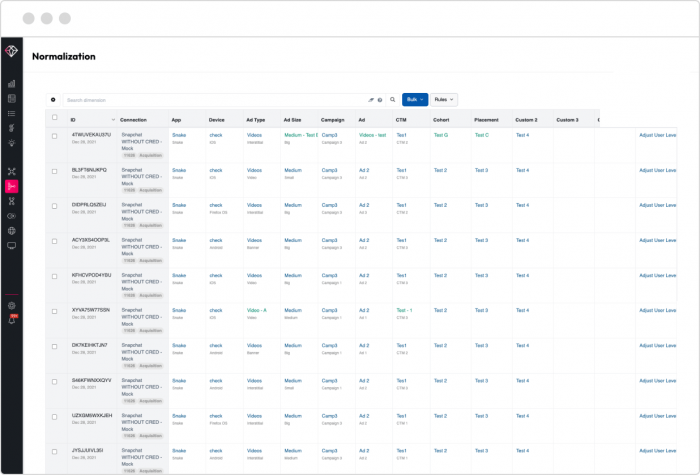Viewport: 700px width, 475px height.
Task: Check the row BL3FT6NUKPQ checkbox
Action: tap(54, 171)
